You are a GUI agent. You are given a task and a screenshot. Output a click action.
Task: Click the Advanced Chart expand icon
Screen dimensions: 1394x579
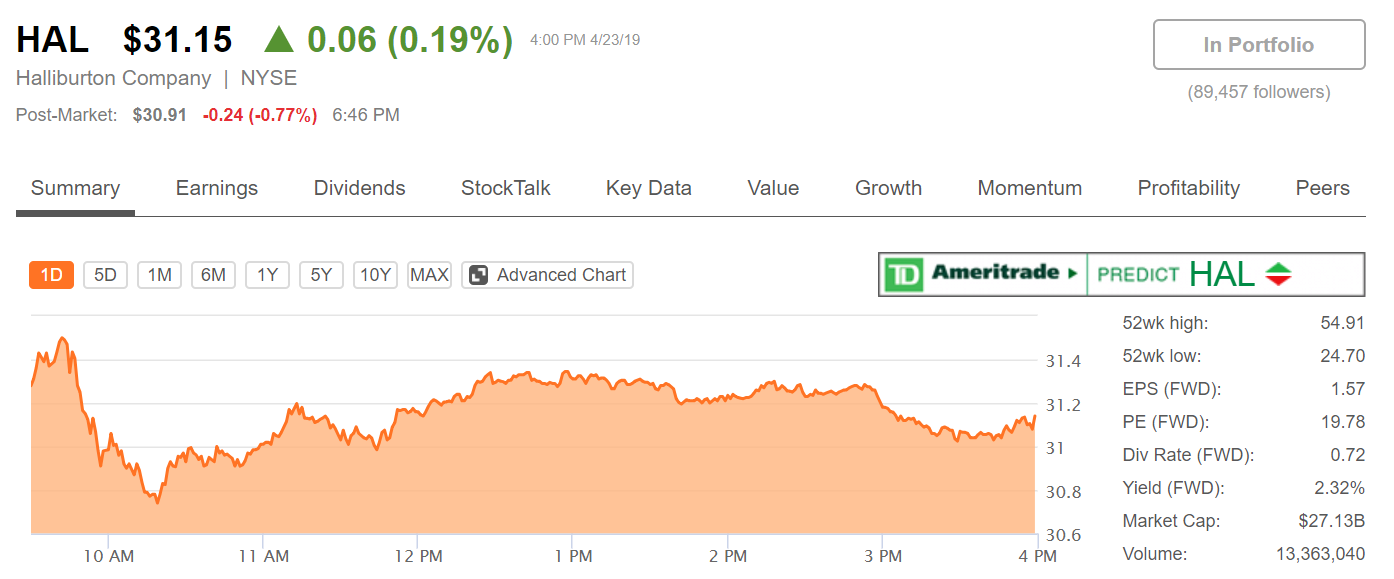coord(479,275)
